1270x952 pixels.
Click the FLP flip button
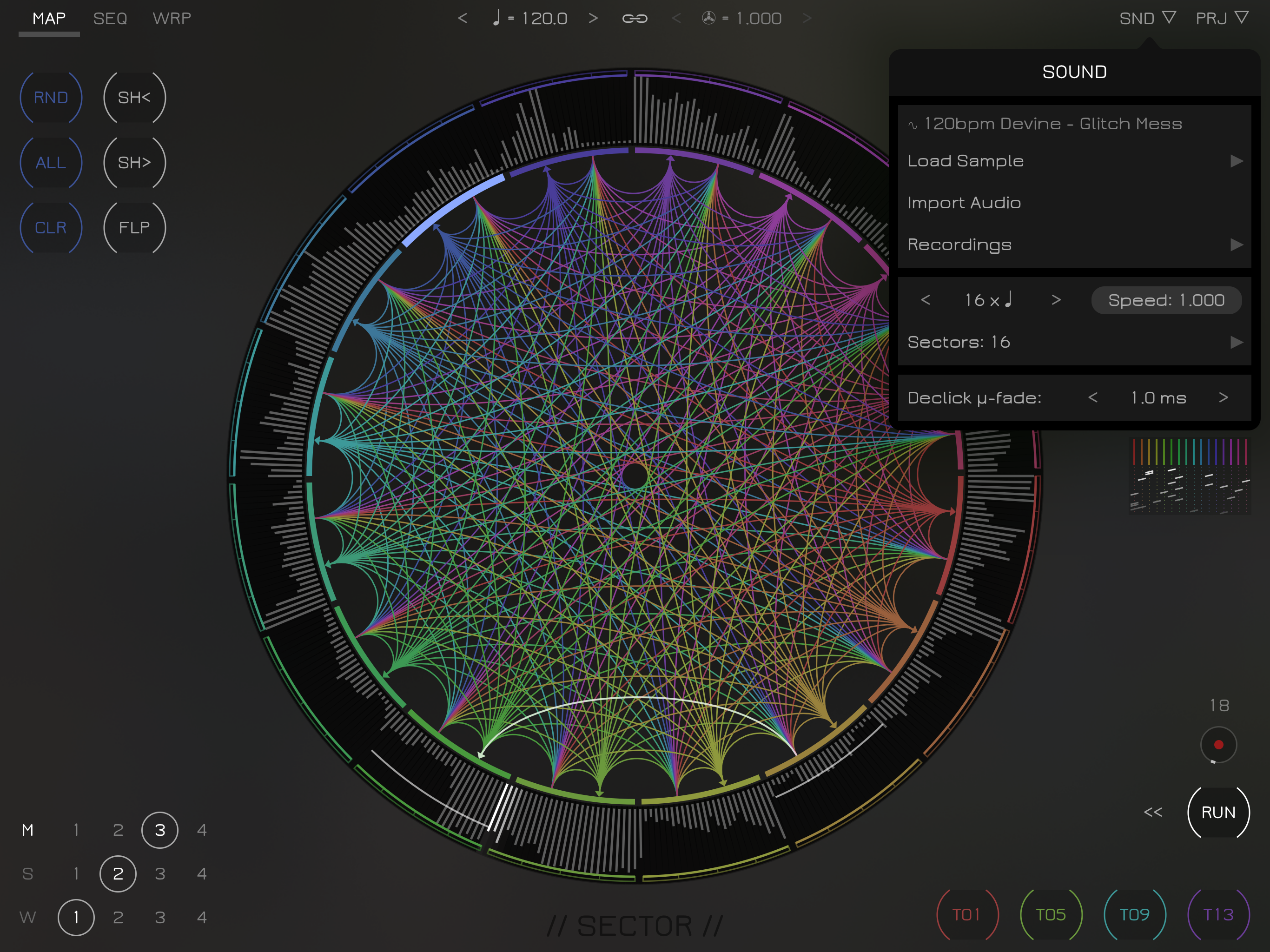click(x=134, y=228)
